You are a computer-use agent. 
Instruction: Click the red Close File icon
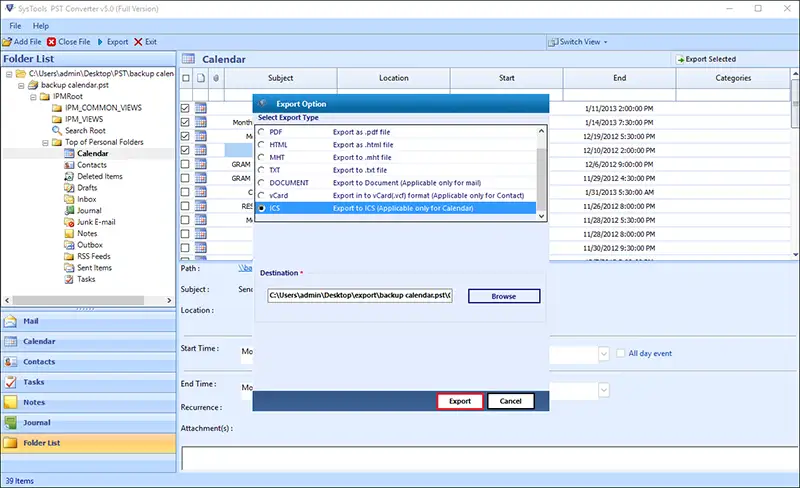click(52, 42)
